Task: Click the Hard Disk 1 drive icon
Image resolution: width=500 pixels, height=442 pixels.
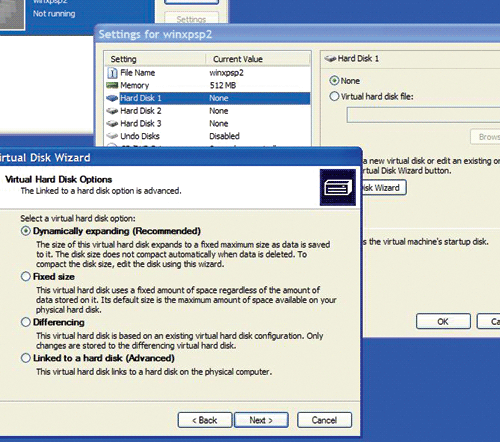Action: (112, 98)
